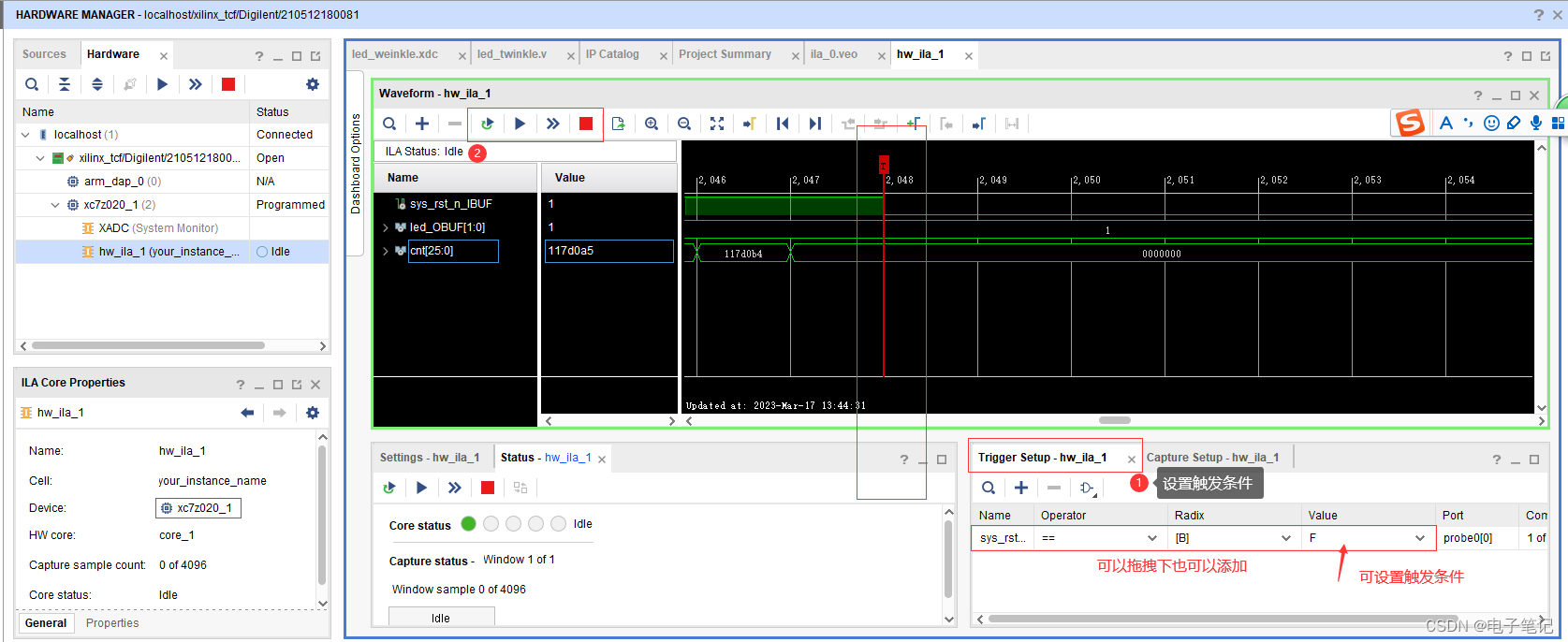
Task: Collapse xc7z020_1 tree node
Action: coord(55,205)
